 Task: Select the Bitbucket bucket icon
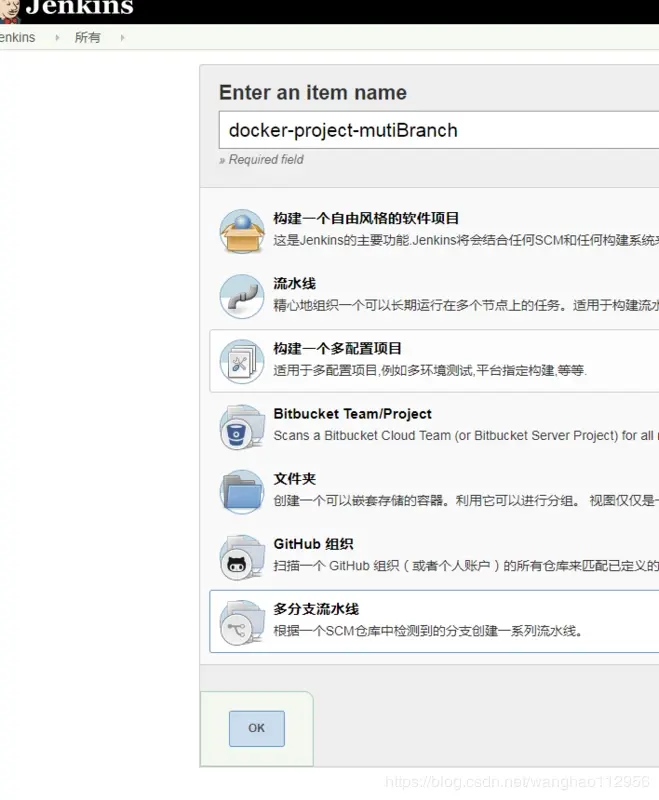tap(242, 427)
